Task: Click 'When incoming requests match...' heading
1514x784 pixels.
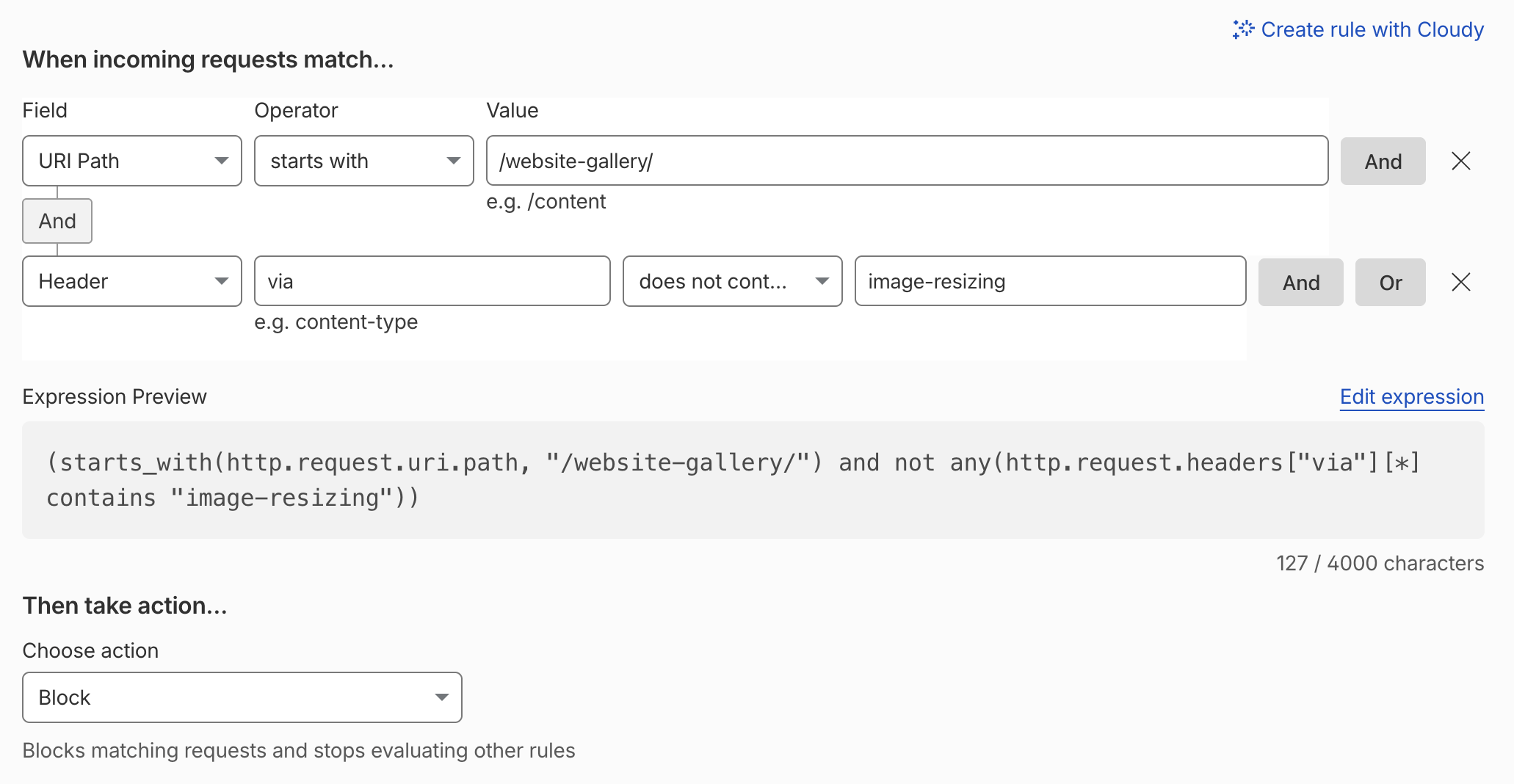Action: (x=209, y=59)
